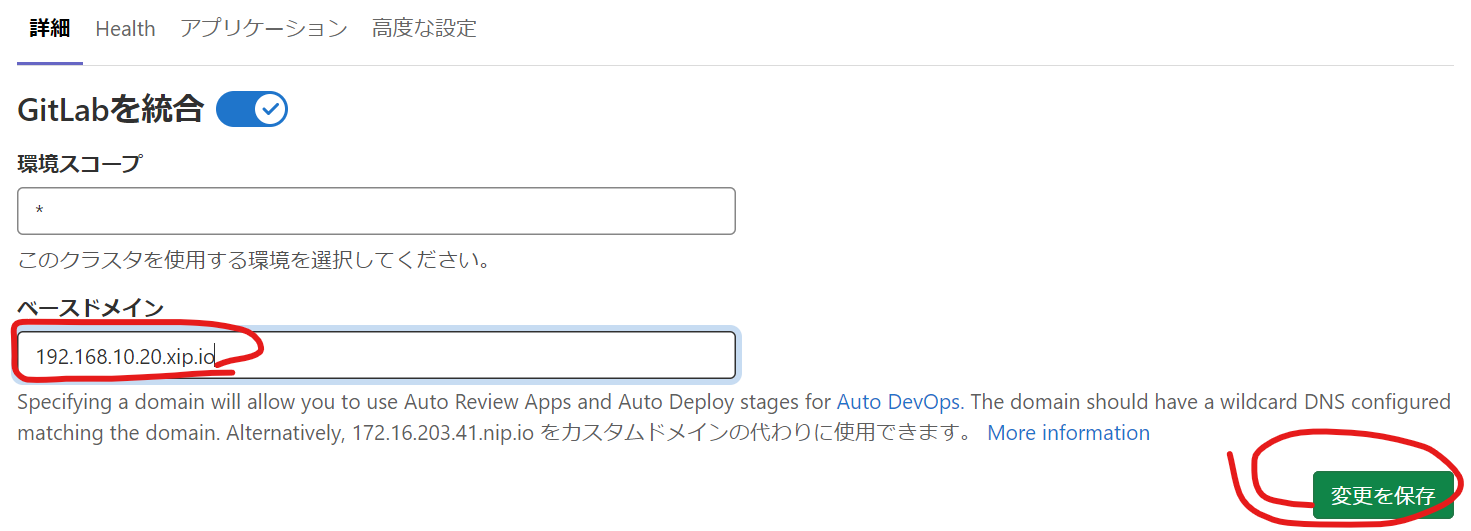Switch to the 詳細 tab
Viewport: 1471px width, 531px height.
(x=50, y=29)
